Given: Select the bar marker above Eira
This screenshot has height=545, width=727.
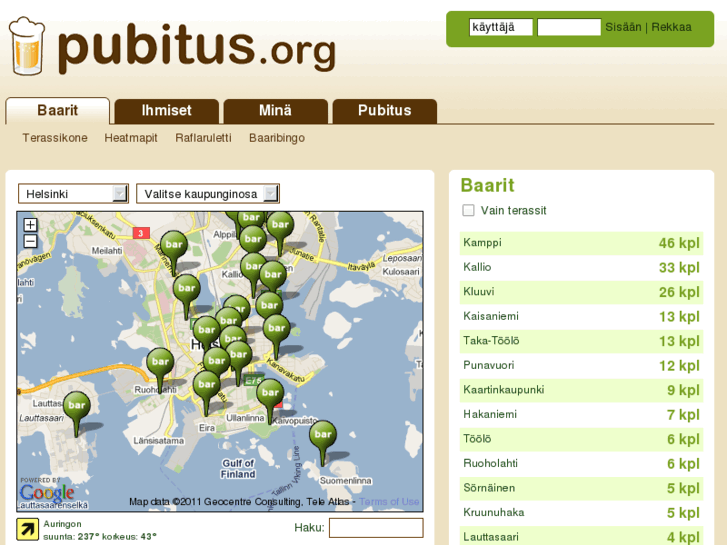Looking at the screenshot, I should (x=206, y=393).
